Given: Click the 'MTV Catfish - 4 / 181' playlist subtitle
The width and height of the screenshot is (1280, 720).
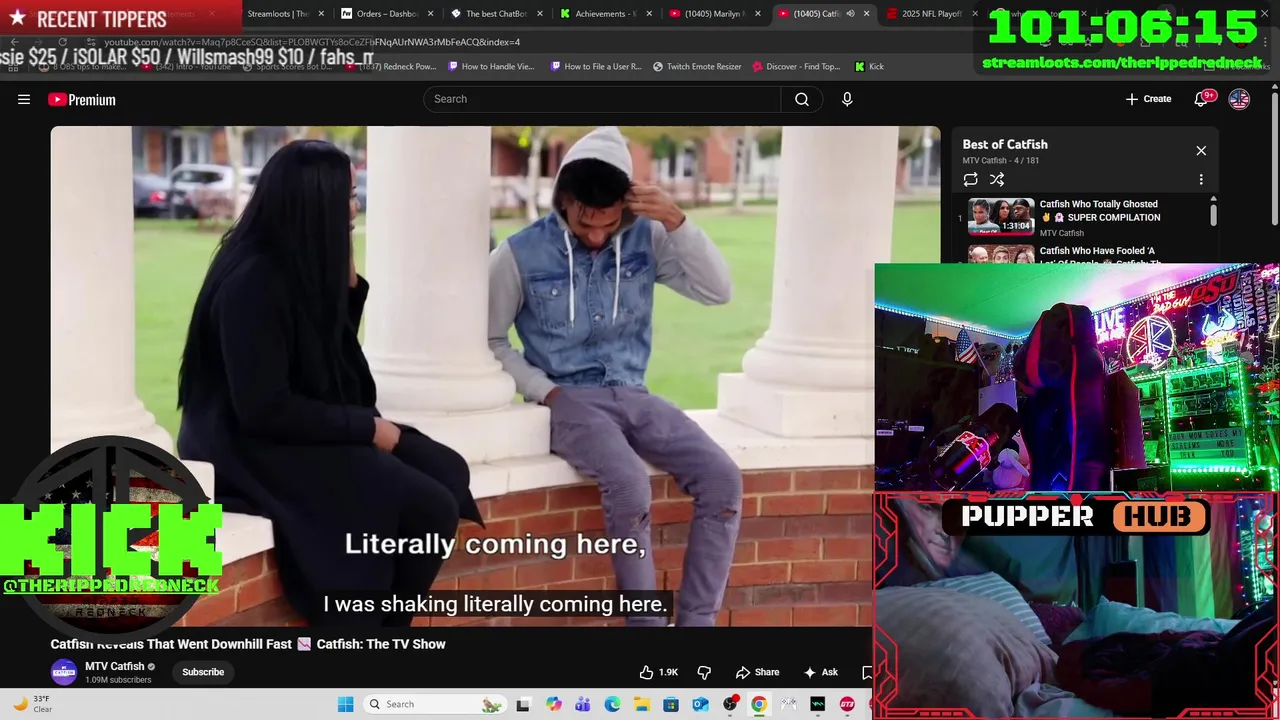Looking at the screenshot, I should pos(1001,161).
